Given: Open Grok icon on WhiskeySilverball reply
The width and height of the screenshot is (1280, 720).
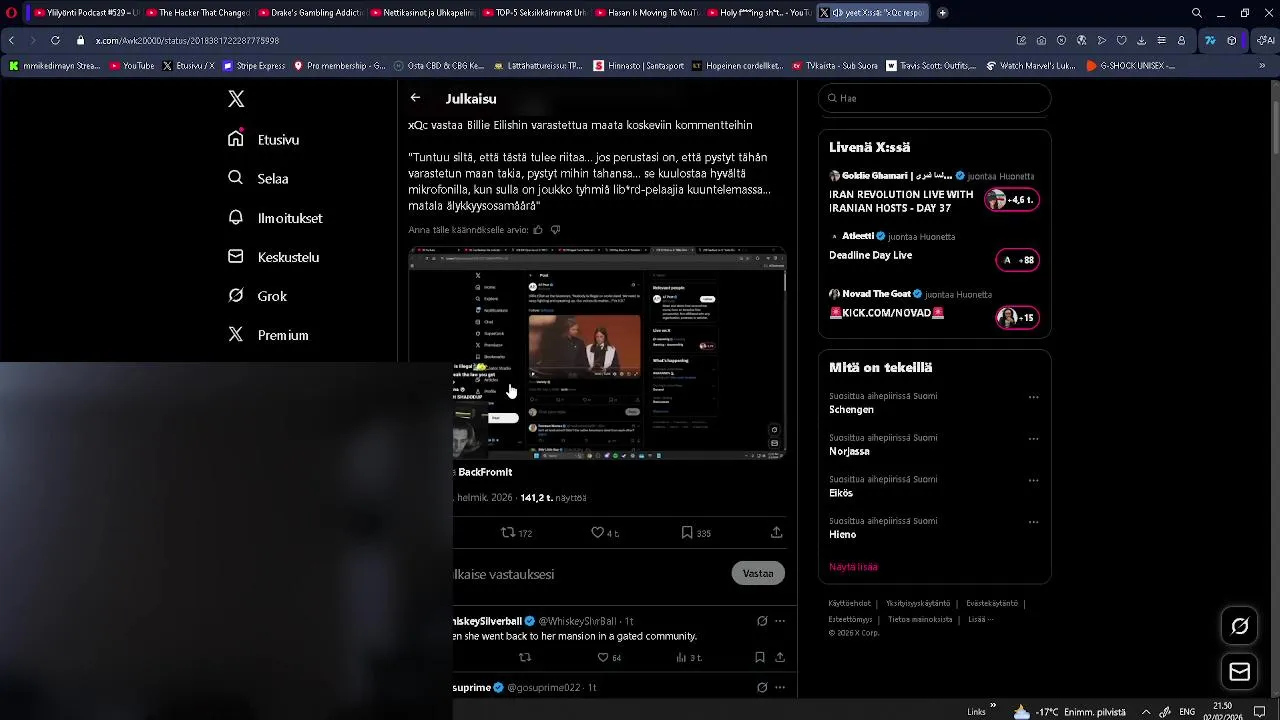Looking at the screenshot, I should [x=762, y=621].
